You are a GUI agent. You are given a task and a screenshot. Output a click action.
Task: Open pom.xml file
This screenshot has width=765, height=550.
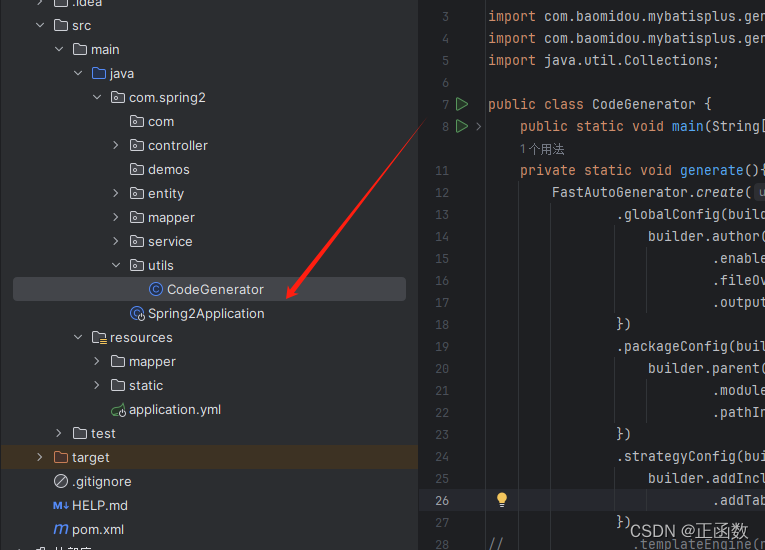98,530
